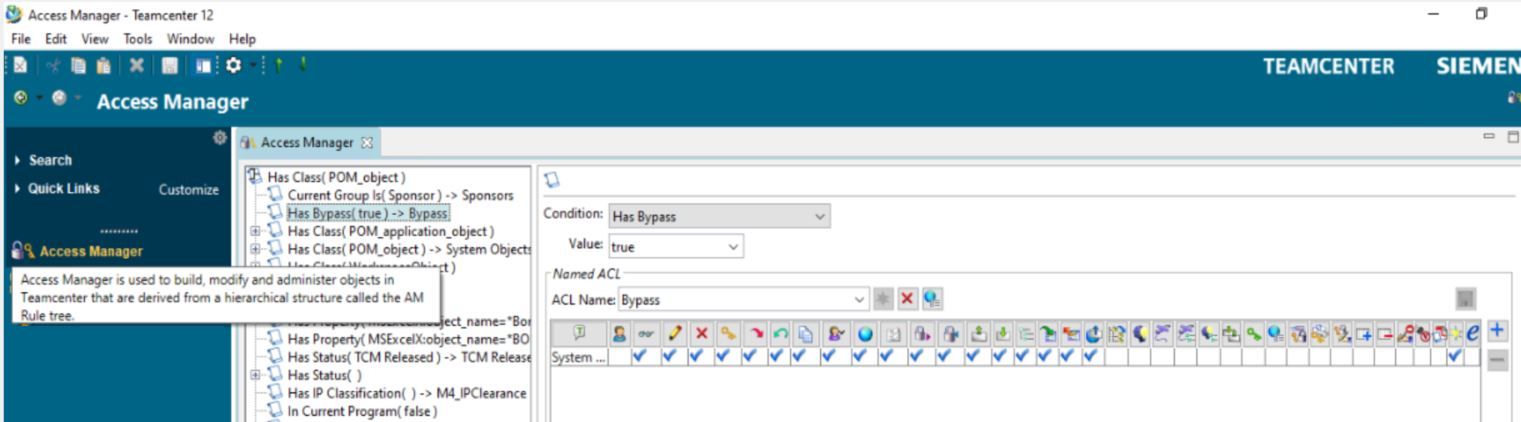1521x422 pixels.
Task: Open the ACL Name dropdown
Action: (743, 299)
